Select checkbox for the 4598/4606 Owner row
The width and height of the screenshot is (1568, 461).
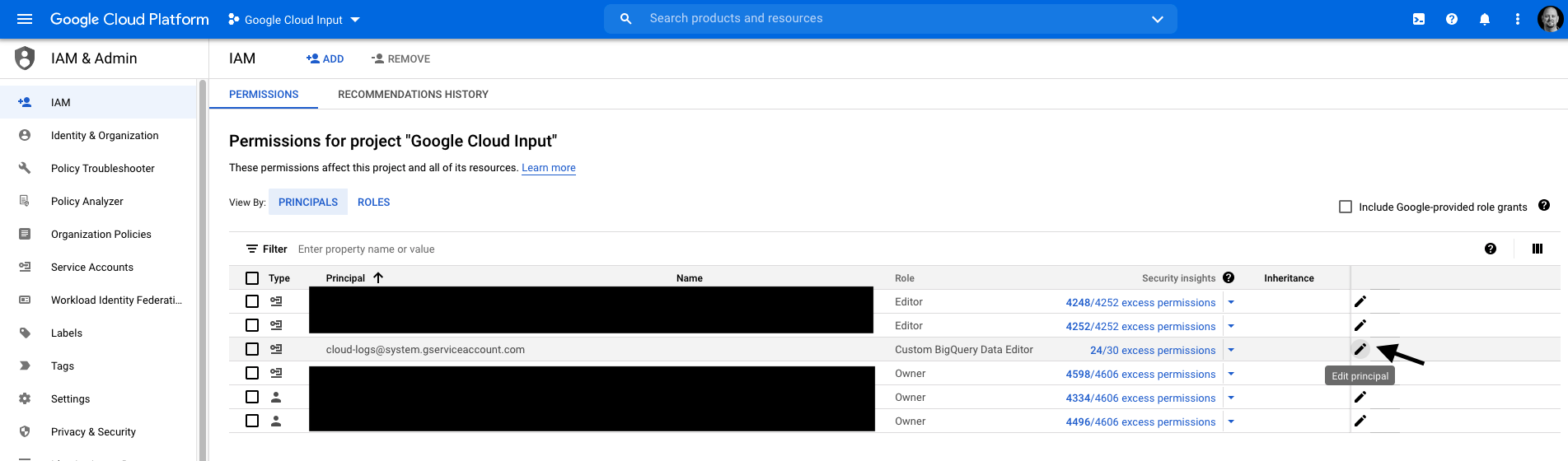tap(252, 373)
